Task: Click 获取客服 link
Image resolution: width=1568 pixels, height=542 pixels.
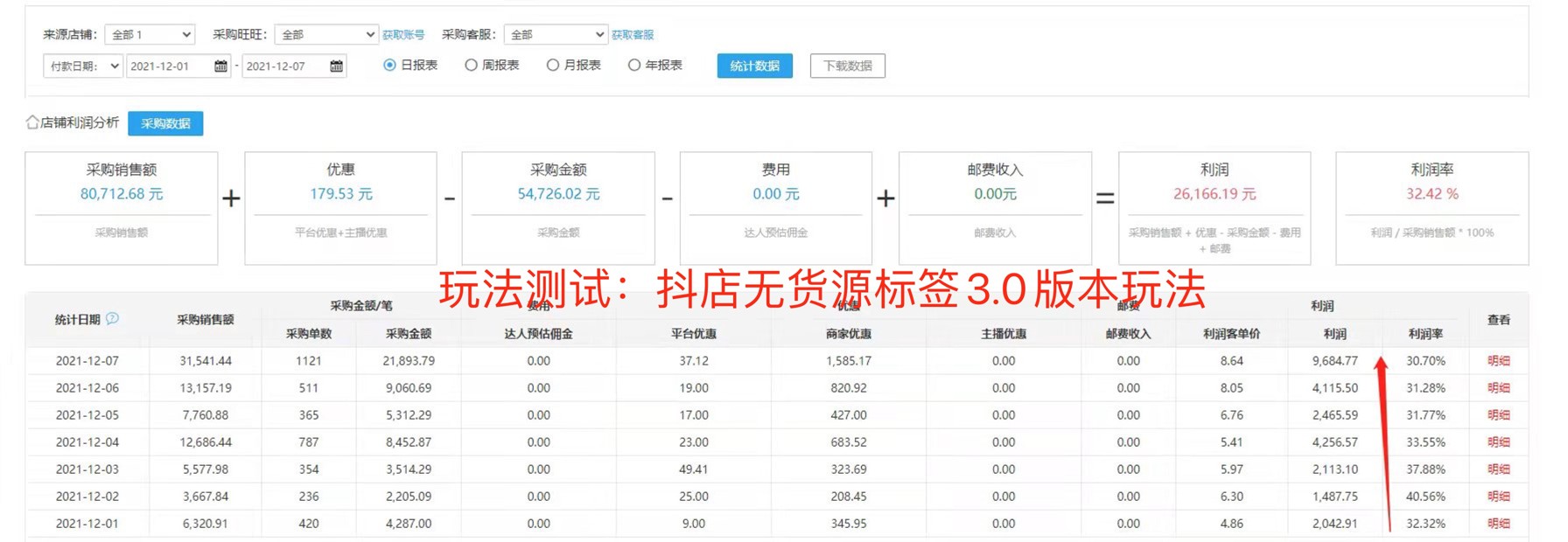Action: tap(633, 35)
